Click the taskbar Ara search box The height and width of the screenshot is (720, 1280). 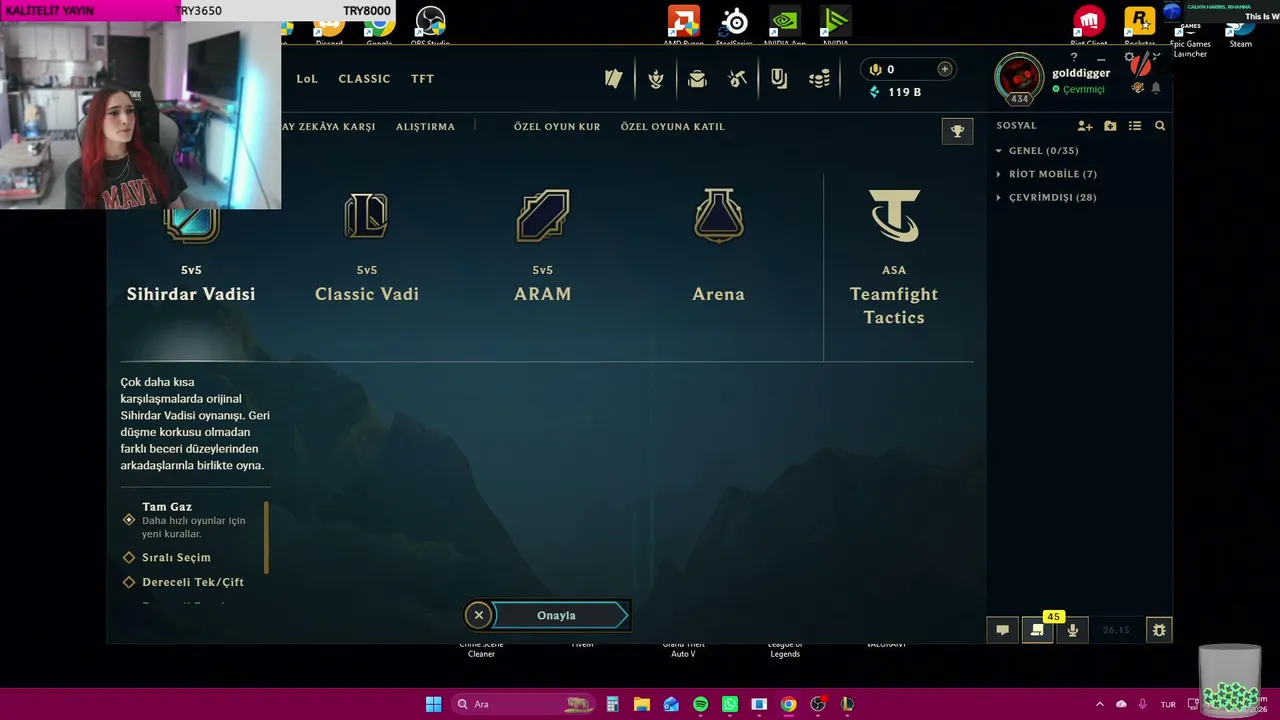pyautogui.click(x=522, y=704)
